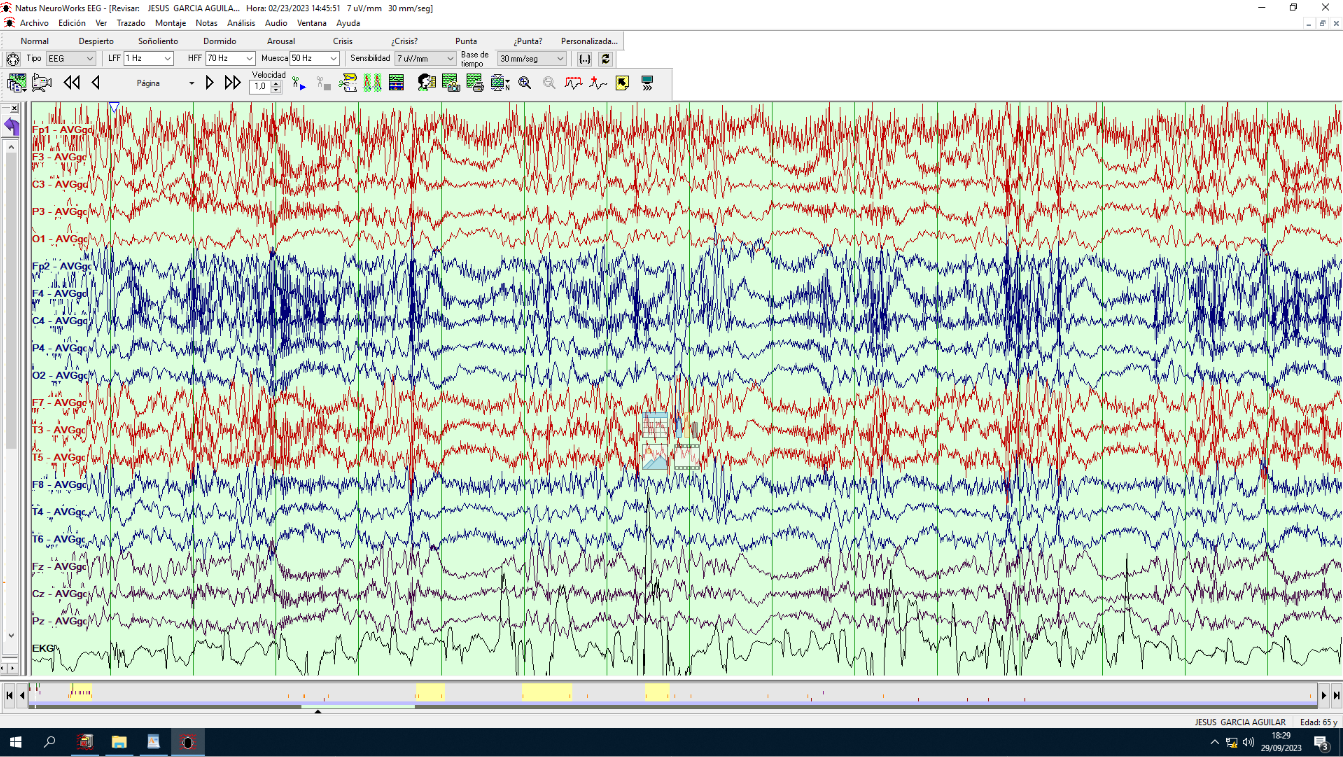Click the purple left arrow above channel labels
This screenshot has height=757, width=1343.
point(11,126)
